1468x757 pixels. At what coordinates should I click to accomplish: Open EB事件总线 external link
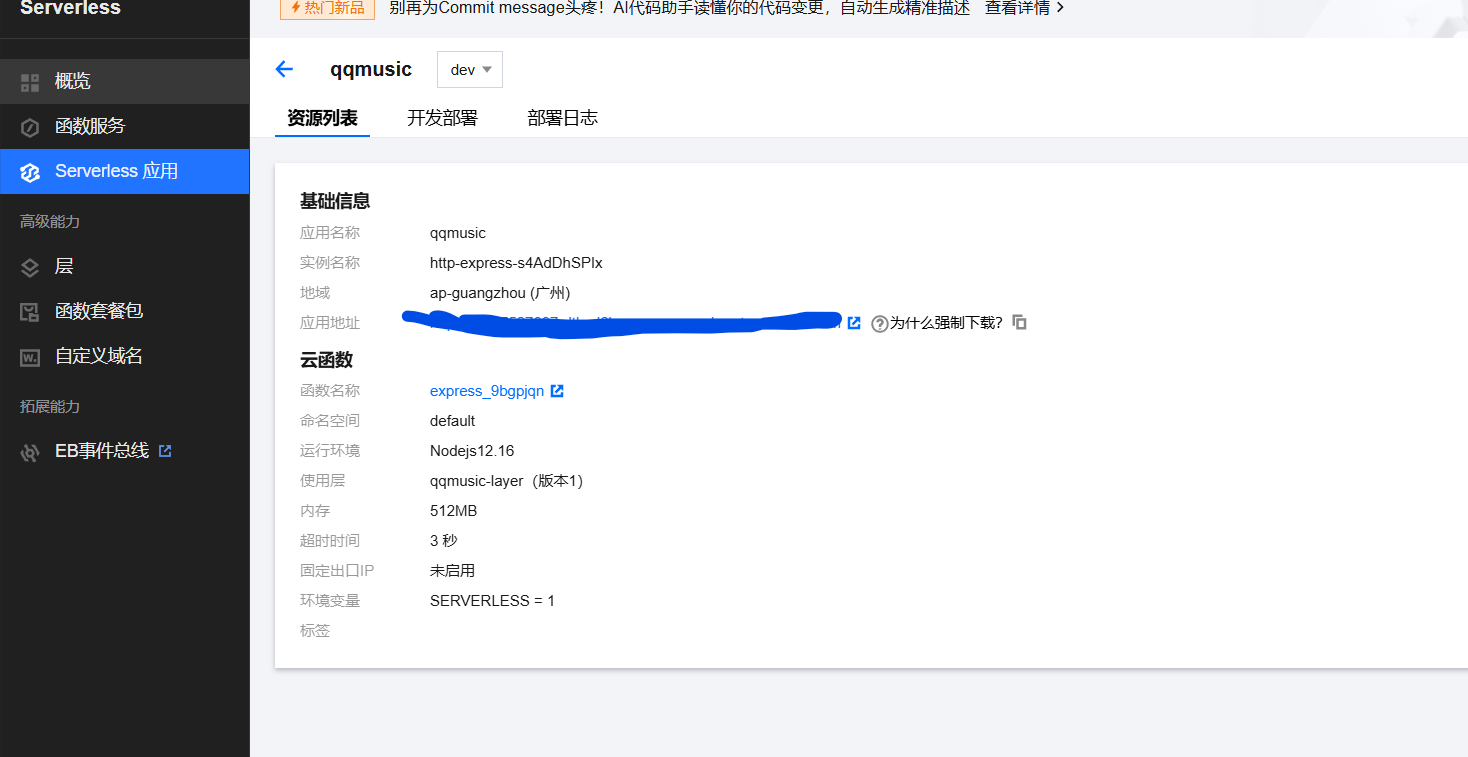(124, 451)
